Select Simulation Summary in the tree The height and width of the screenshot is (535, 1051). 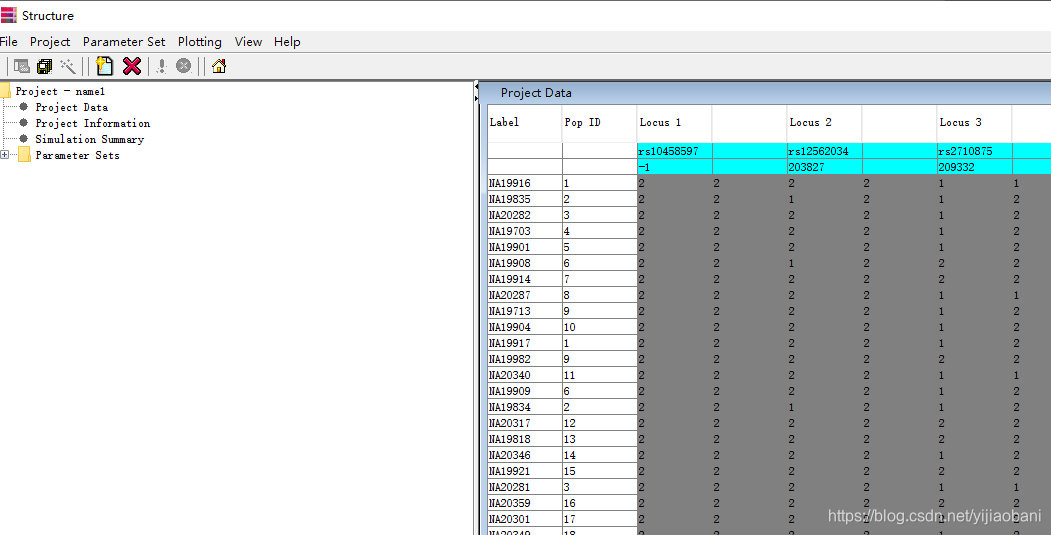[x=90, y=139]
